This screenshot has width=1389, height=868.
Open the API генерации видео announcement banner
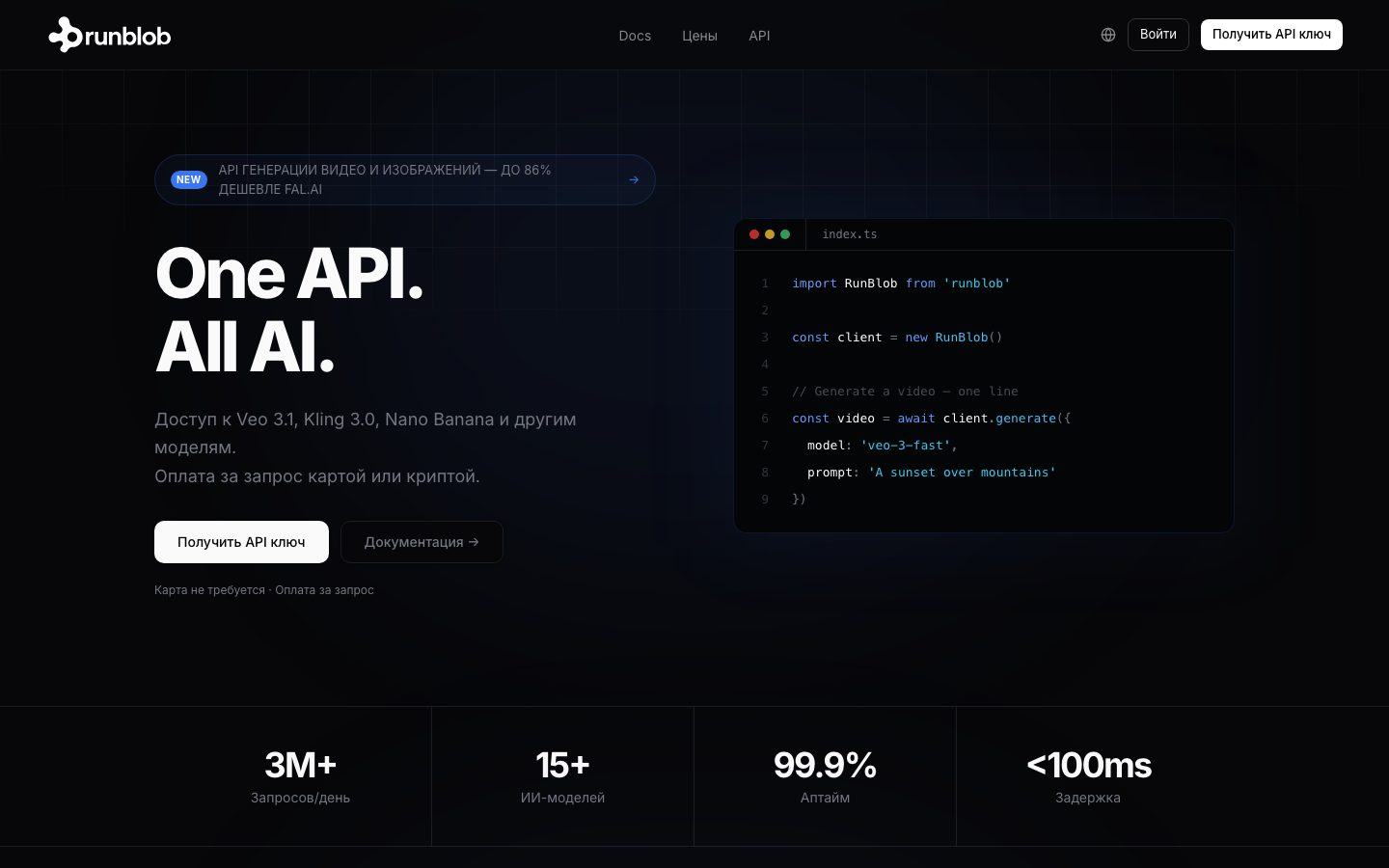[405, 179]
